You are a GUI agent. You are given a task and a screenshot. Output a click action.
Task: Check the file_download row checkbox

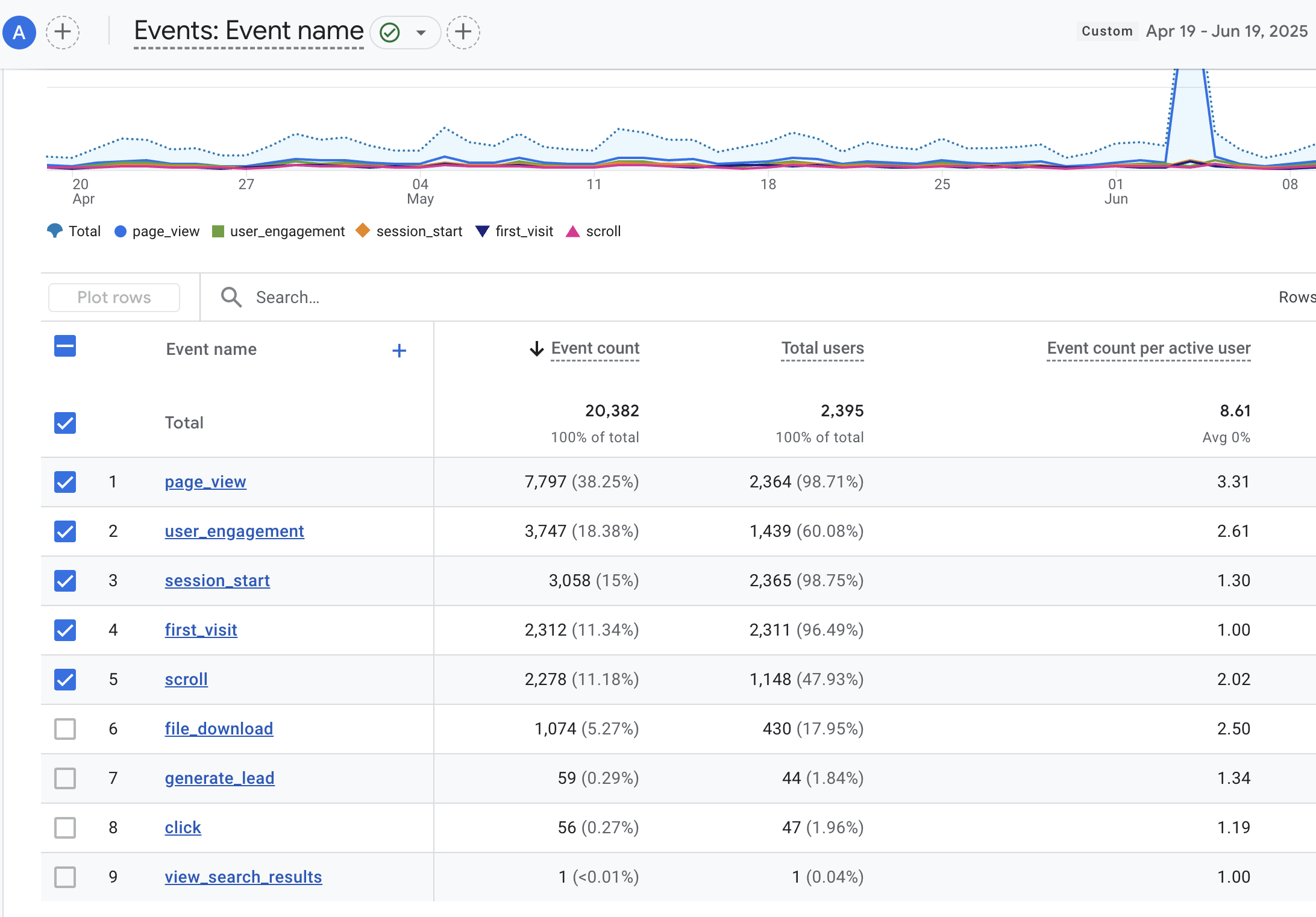click(65, 729)
